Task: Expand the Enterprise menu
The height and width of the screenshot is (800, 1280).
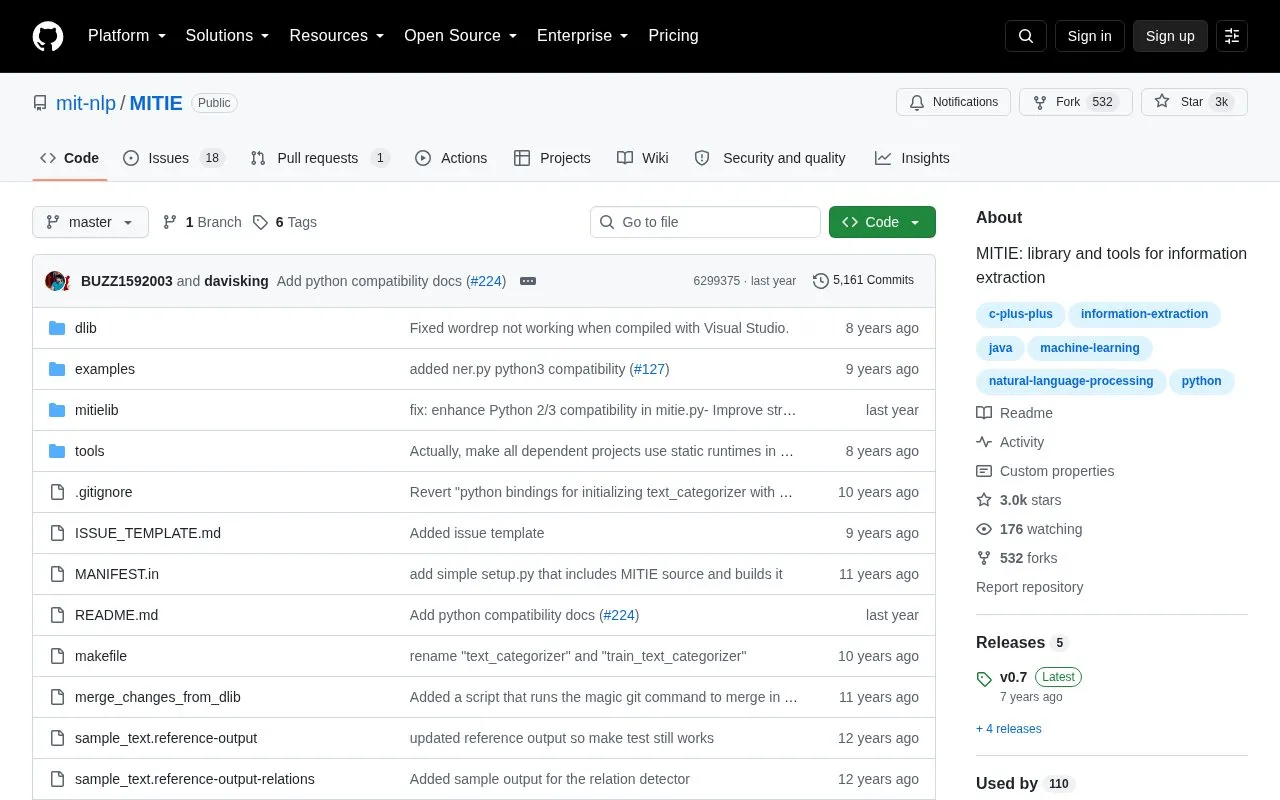Action: pos(583,36)
